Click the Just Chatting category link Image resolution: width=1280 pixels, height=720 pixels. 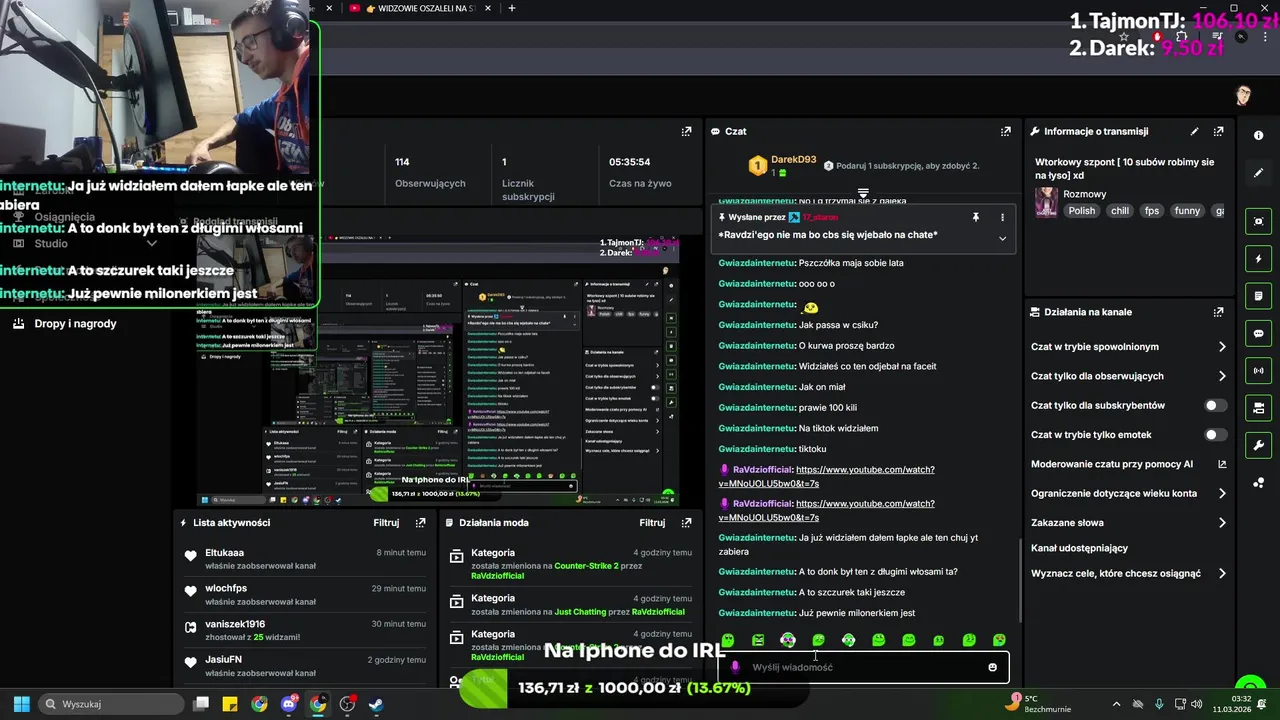coord(580,612)
